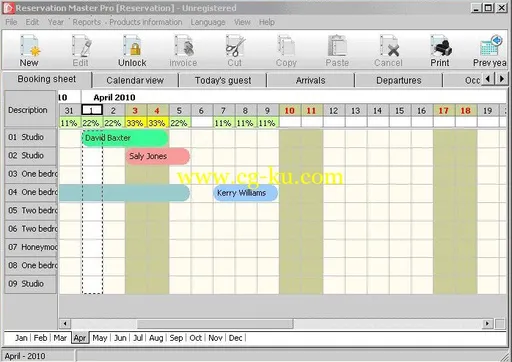The height and width of the screenshot is (362, 512).
Task: Click the Unlock padlock icon
Action: (x=132, y=46)
